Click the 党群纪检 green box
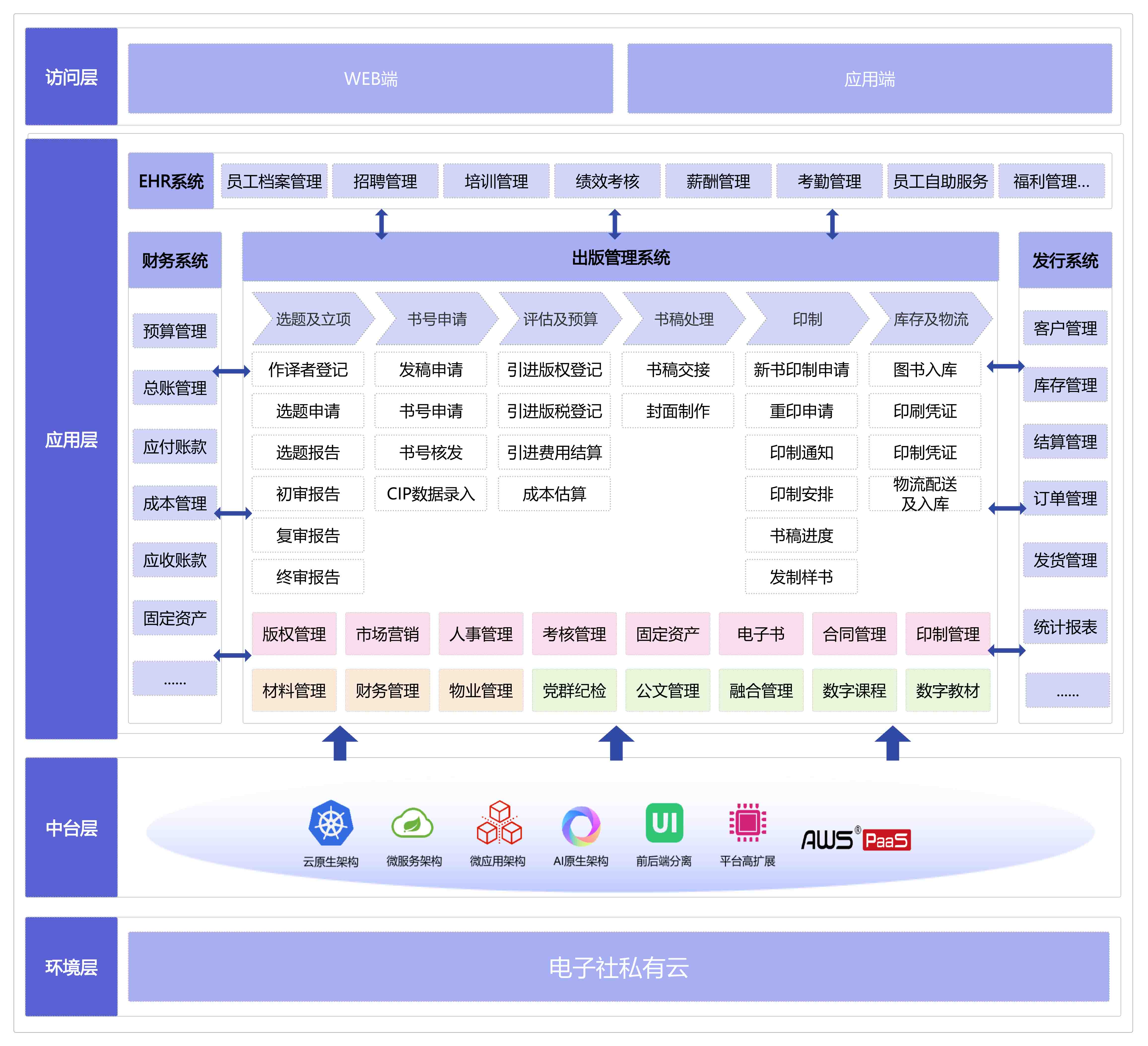Image resolution: width=1148 pixels, height=1046 pixels. 574,691
